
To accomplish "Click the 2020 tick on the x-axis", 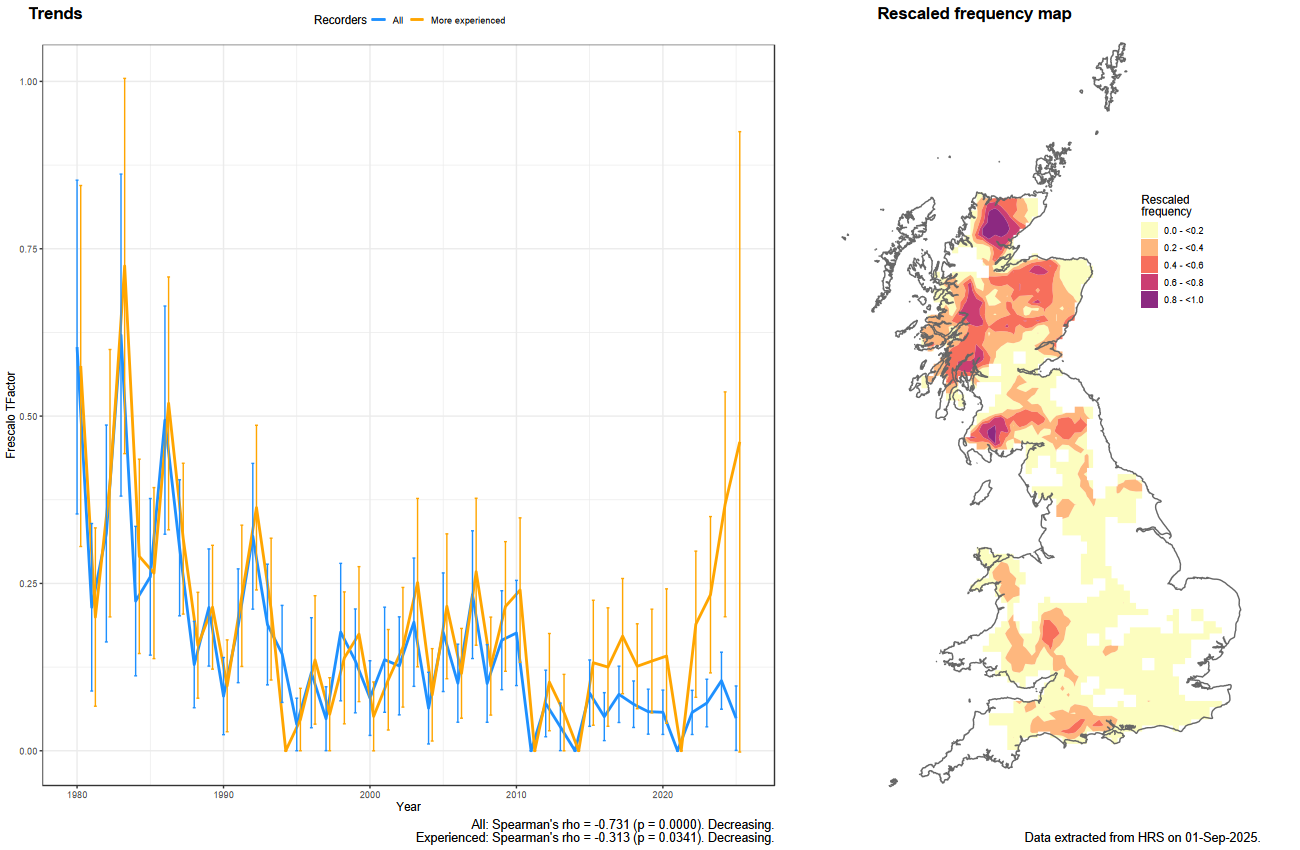I will (663, 793).
